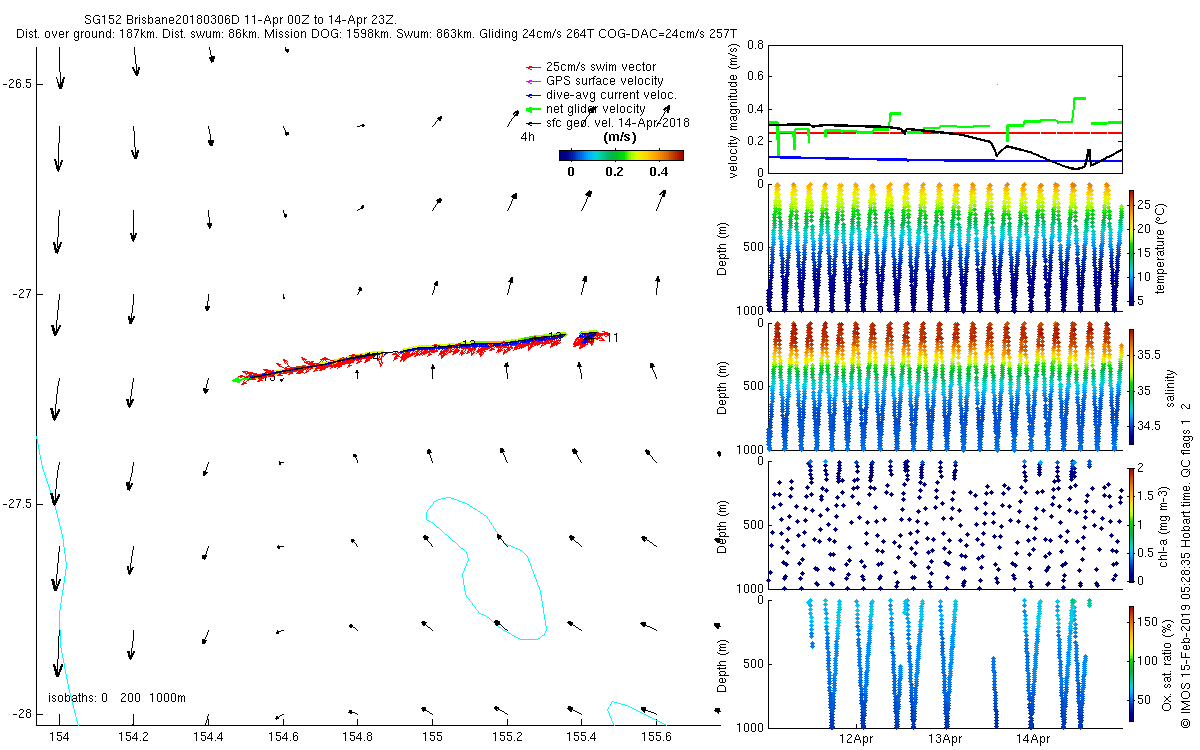Select the '25cm/s swim vector' legend entry
The image size is (1200, 750).
[601, 67]
